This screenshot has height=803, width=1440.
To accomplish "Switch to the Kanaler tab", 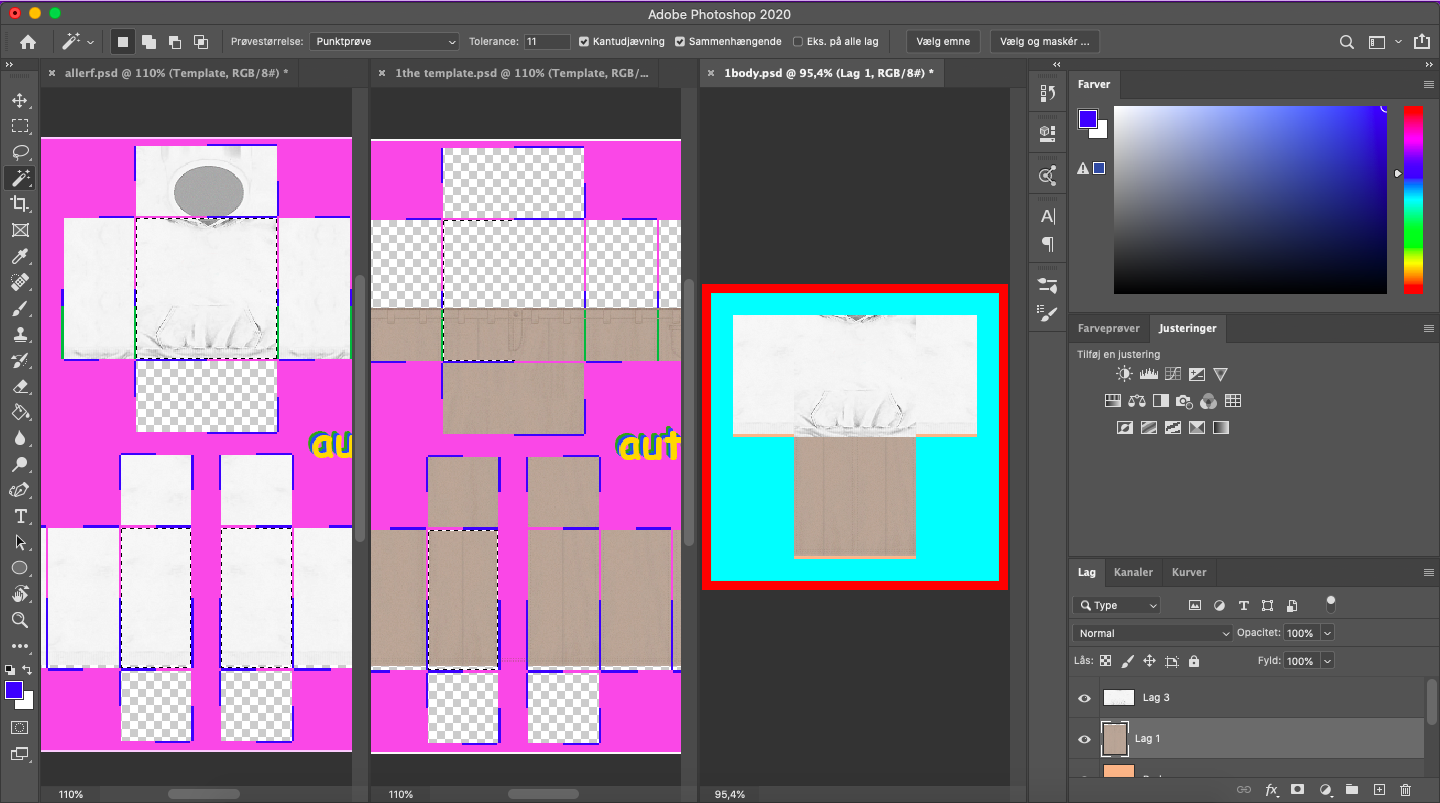I will point(1133,572).
